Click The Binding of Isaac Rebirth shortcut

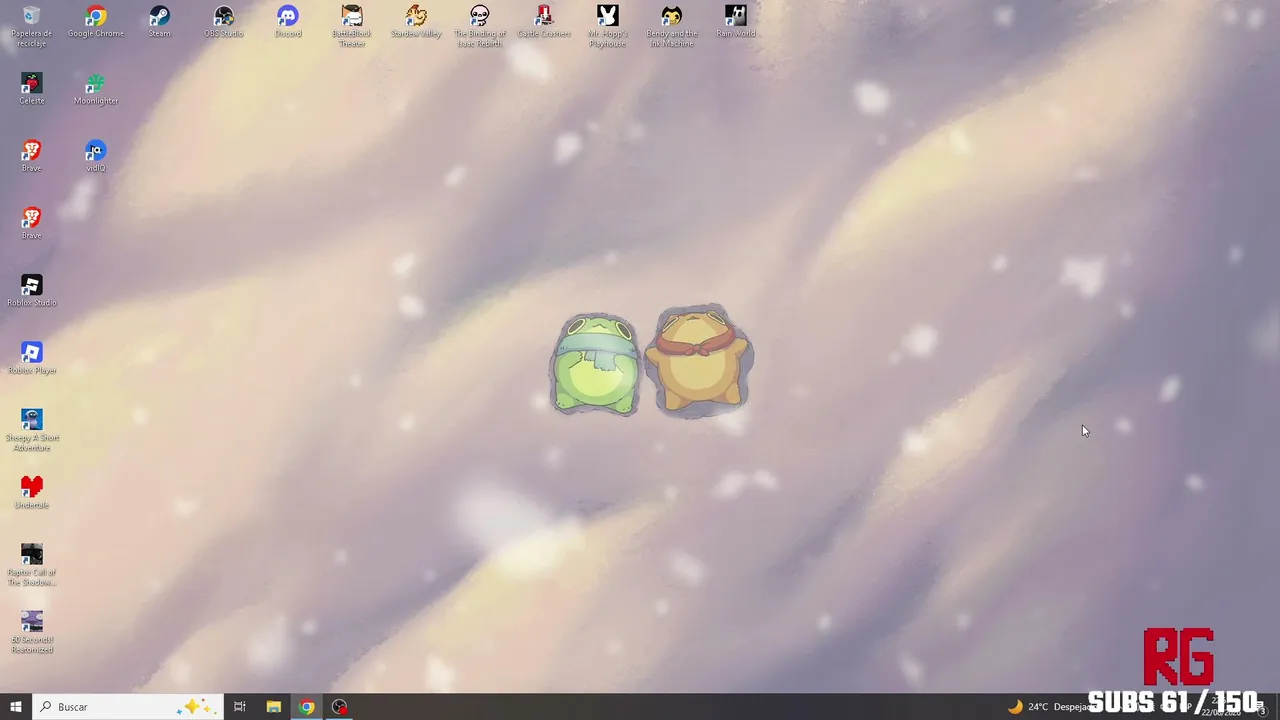click(480, 26)
